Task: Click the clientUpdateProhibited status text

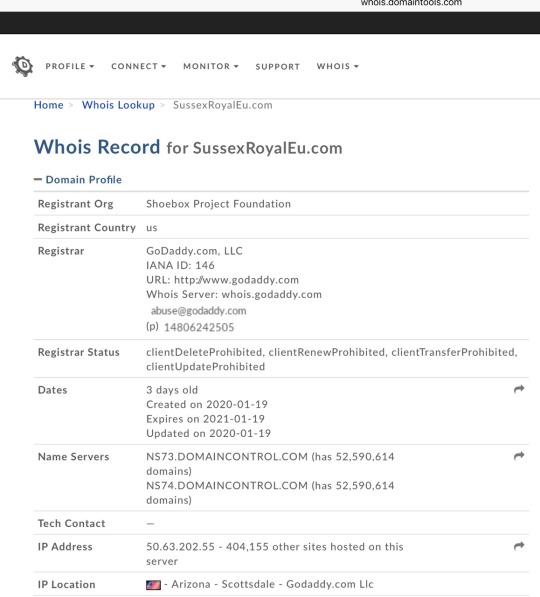Action: click(206, 367)
